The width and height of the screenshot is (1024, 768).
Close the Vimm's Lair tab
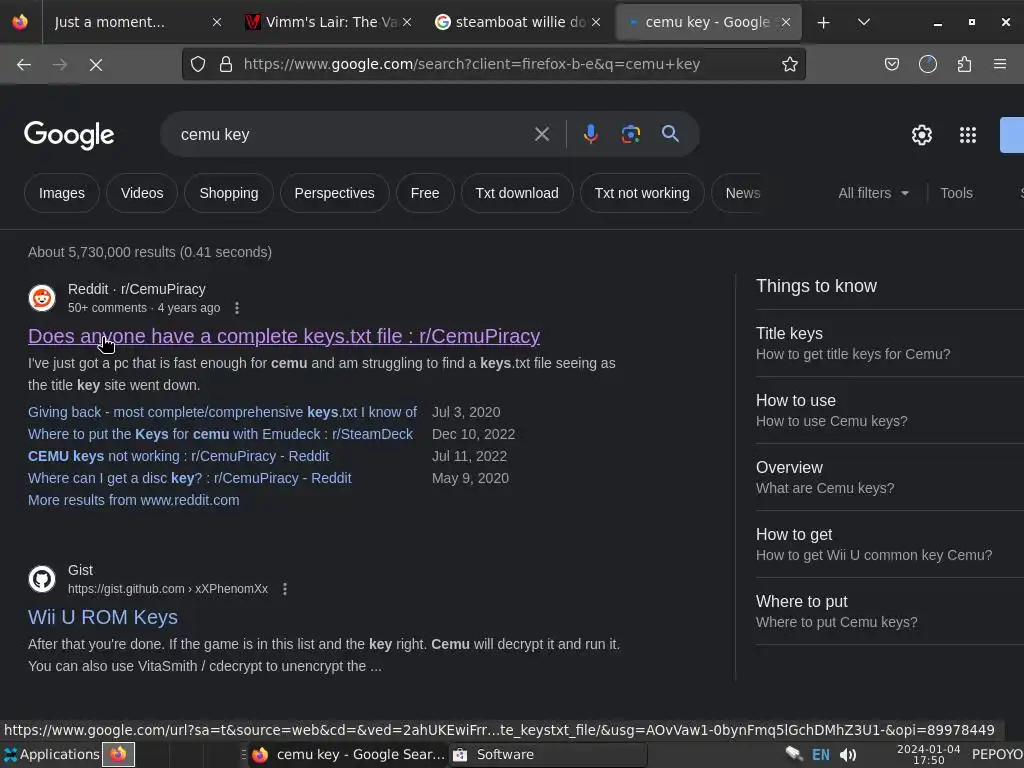pos(407,22)
